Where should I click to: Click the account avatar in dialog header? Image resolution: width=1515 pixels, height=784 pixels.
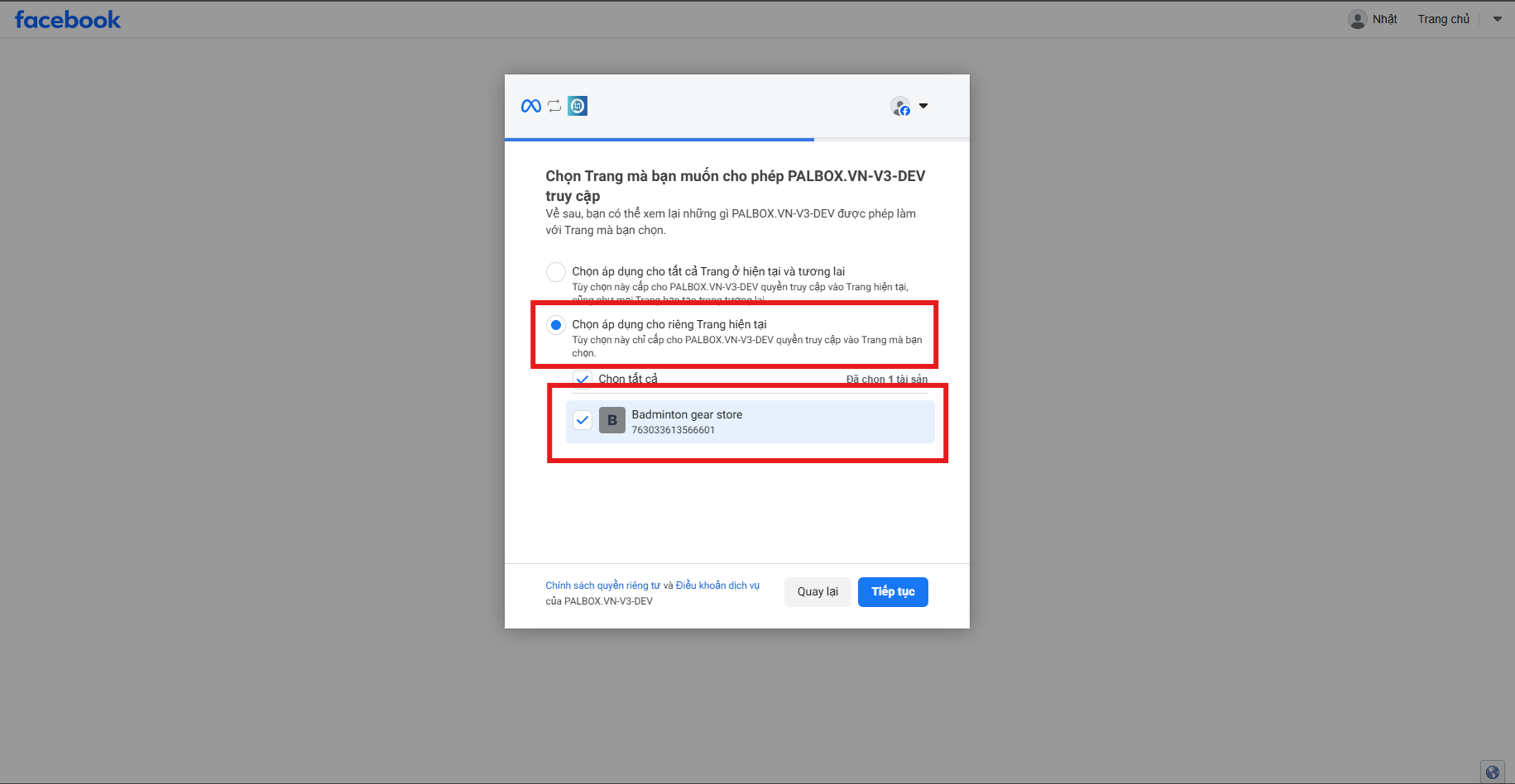click(x=900, y=106)
